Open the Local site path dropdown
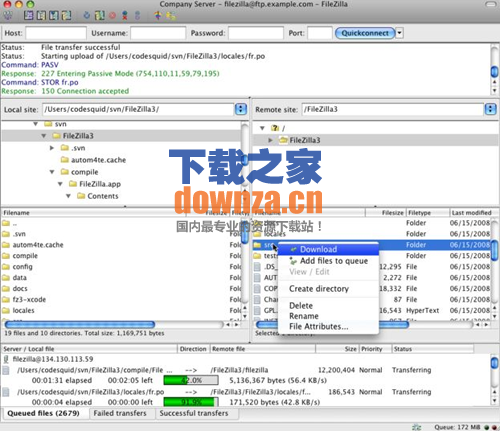This screenshot has height=431, width=500. (241, 109)
